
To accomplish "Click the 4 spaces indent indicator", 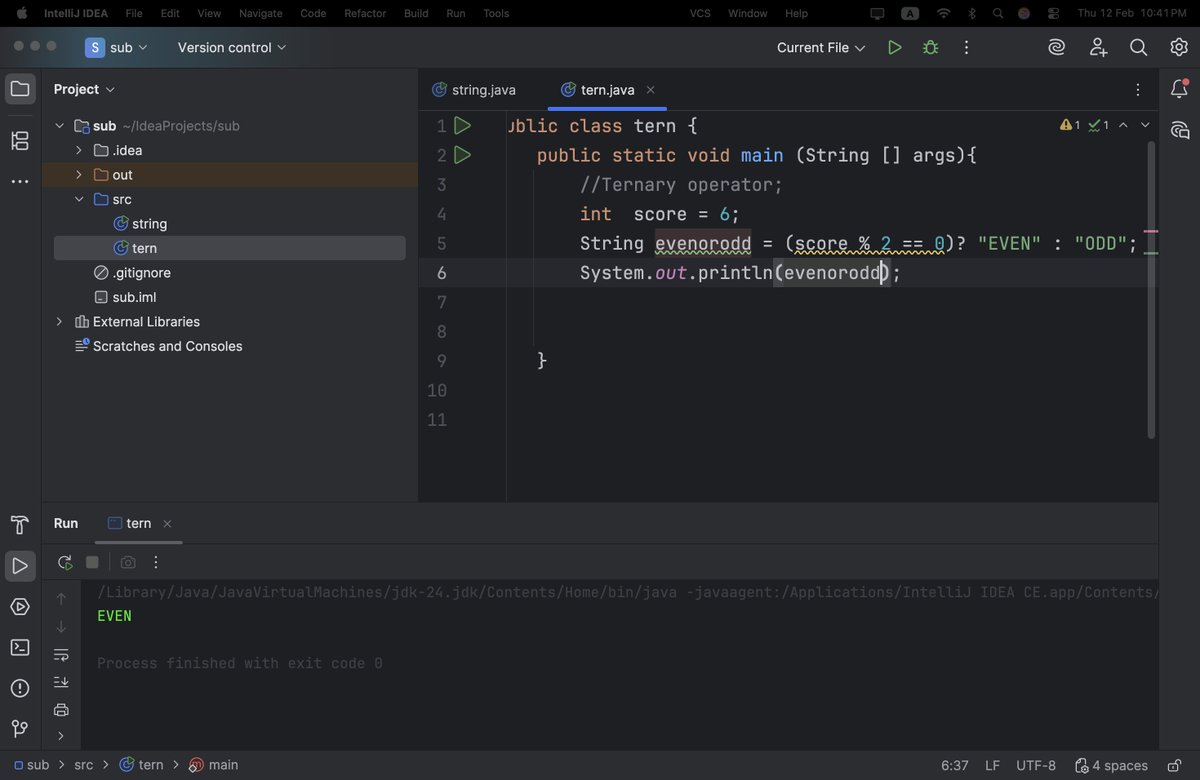I will 1119,764.
